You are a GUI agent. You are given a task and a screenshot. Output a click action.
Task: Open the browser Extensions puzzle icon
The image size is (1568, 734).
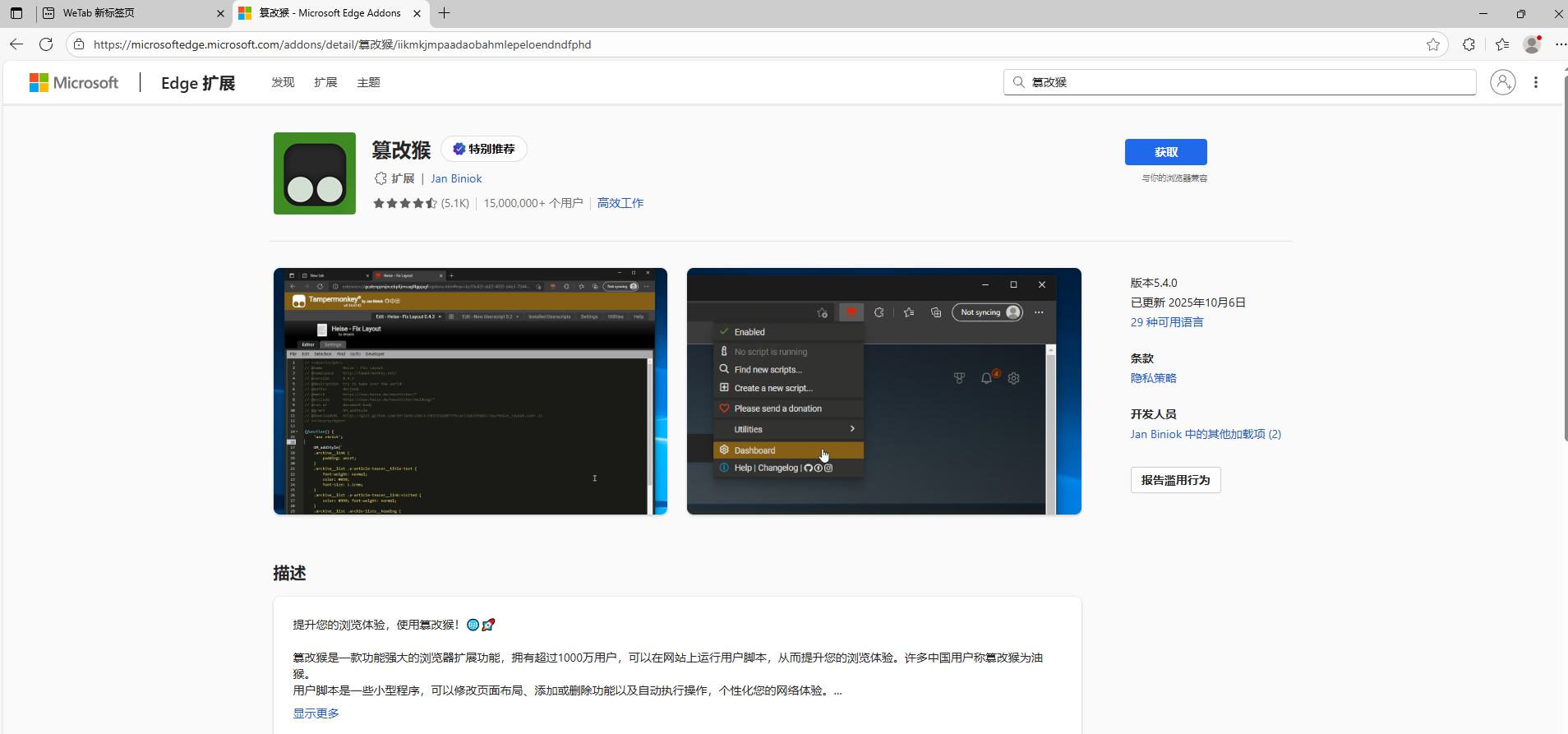1469,44
